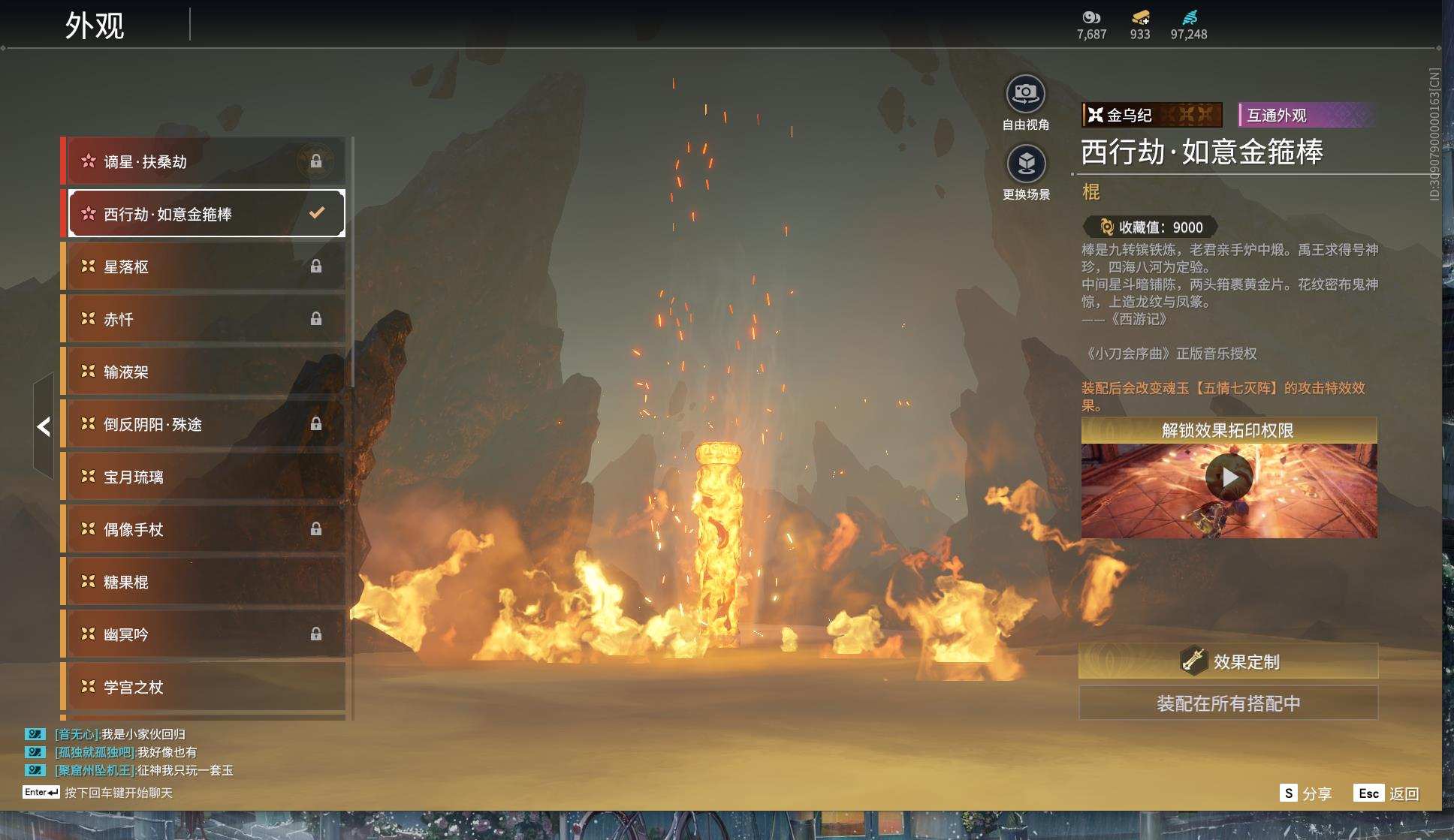Click the 分享 share button
The image size is (1454, 840).
1306,793
